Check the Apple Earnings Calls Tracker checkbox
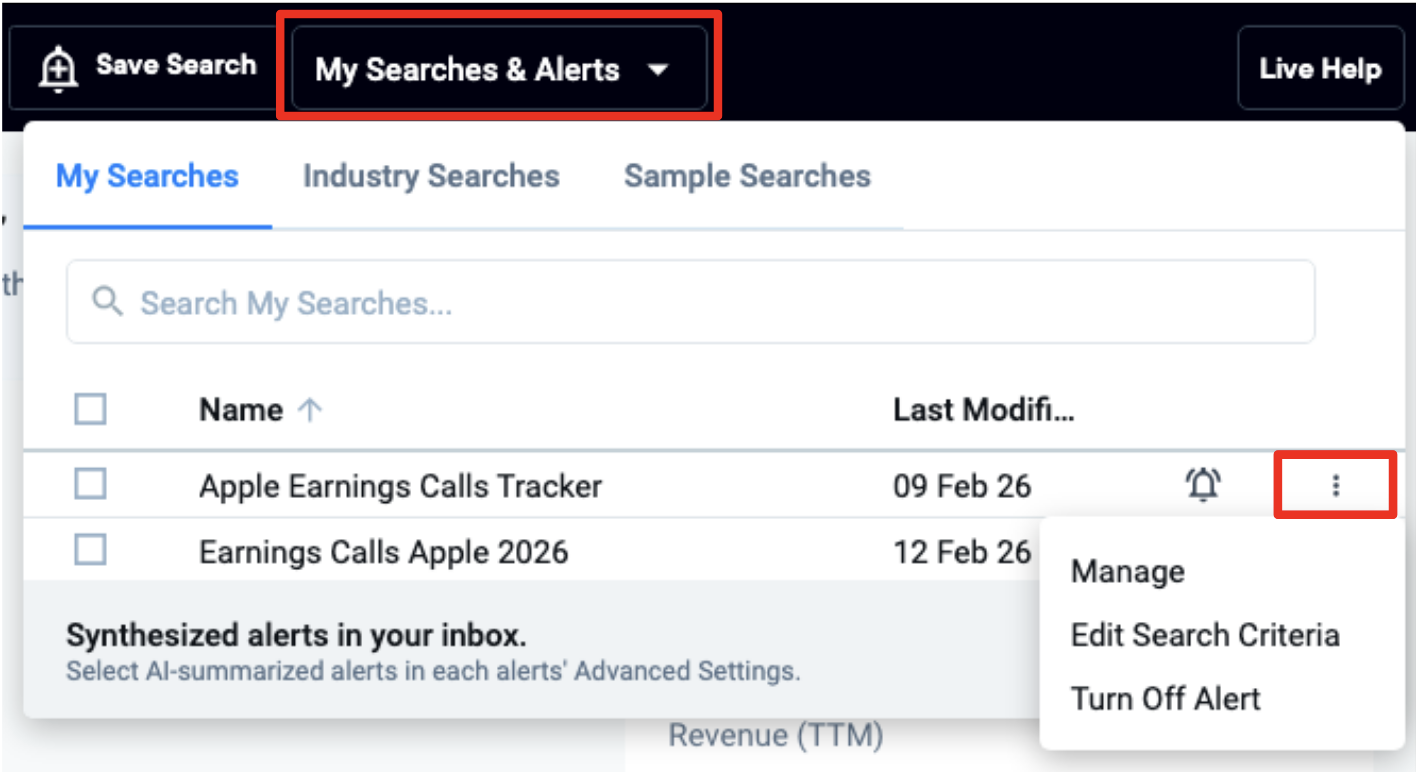The image size is (1416, 772). [x=90, y=485]
